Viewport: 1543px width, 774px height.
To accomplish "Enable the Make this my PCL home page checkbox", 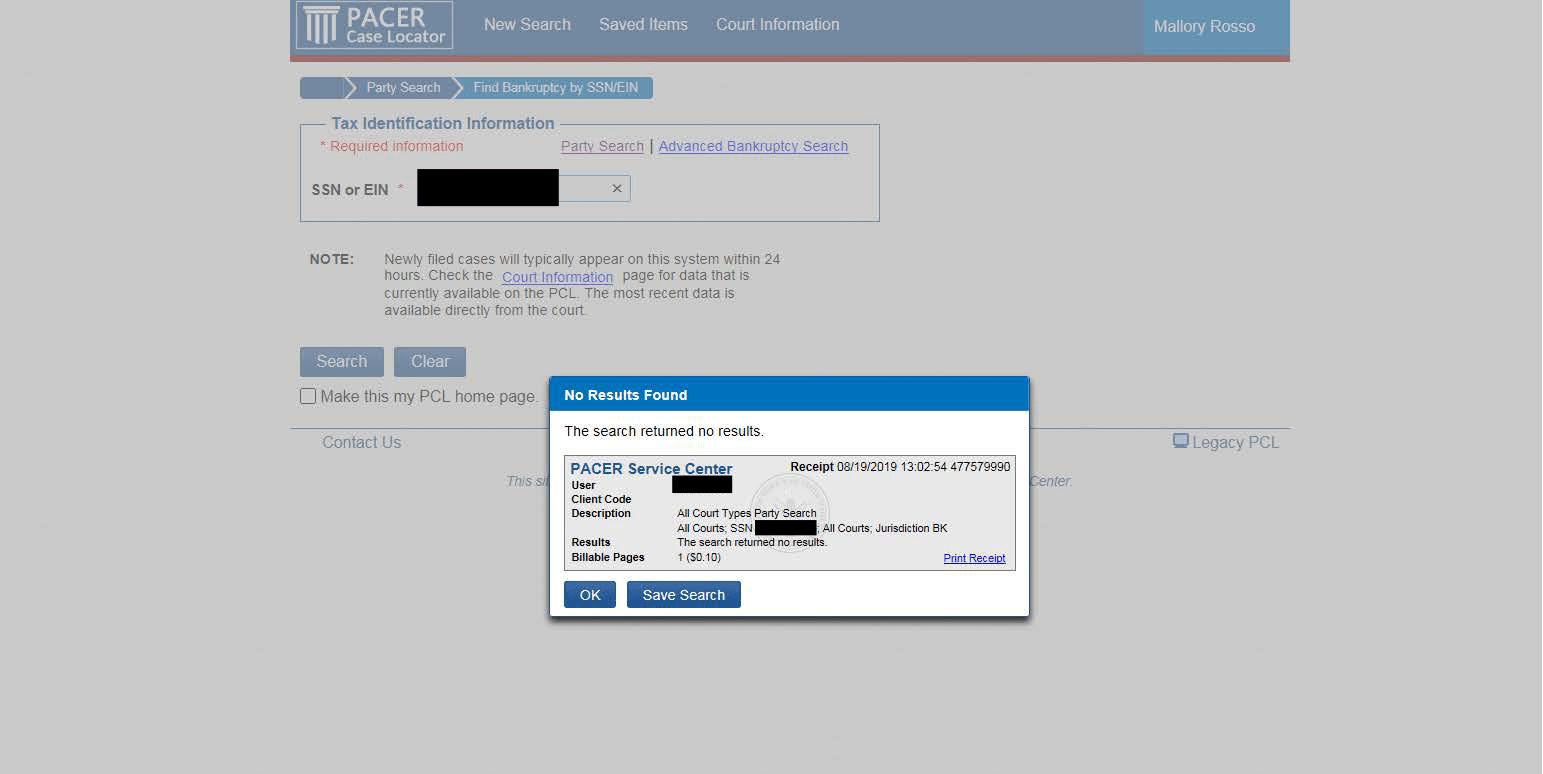I will coord(308,396).
